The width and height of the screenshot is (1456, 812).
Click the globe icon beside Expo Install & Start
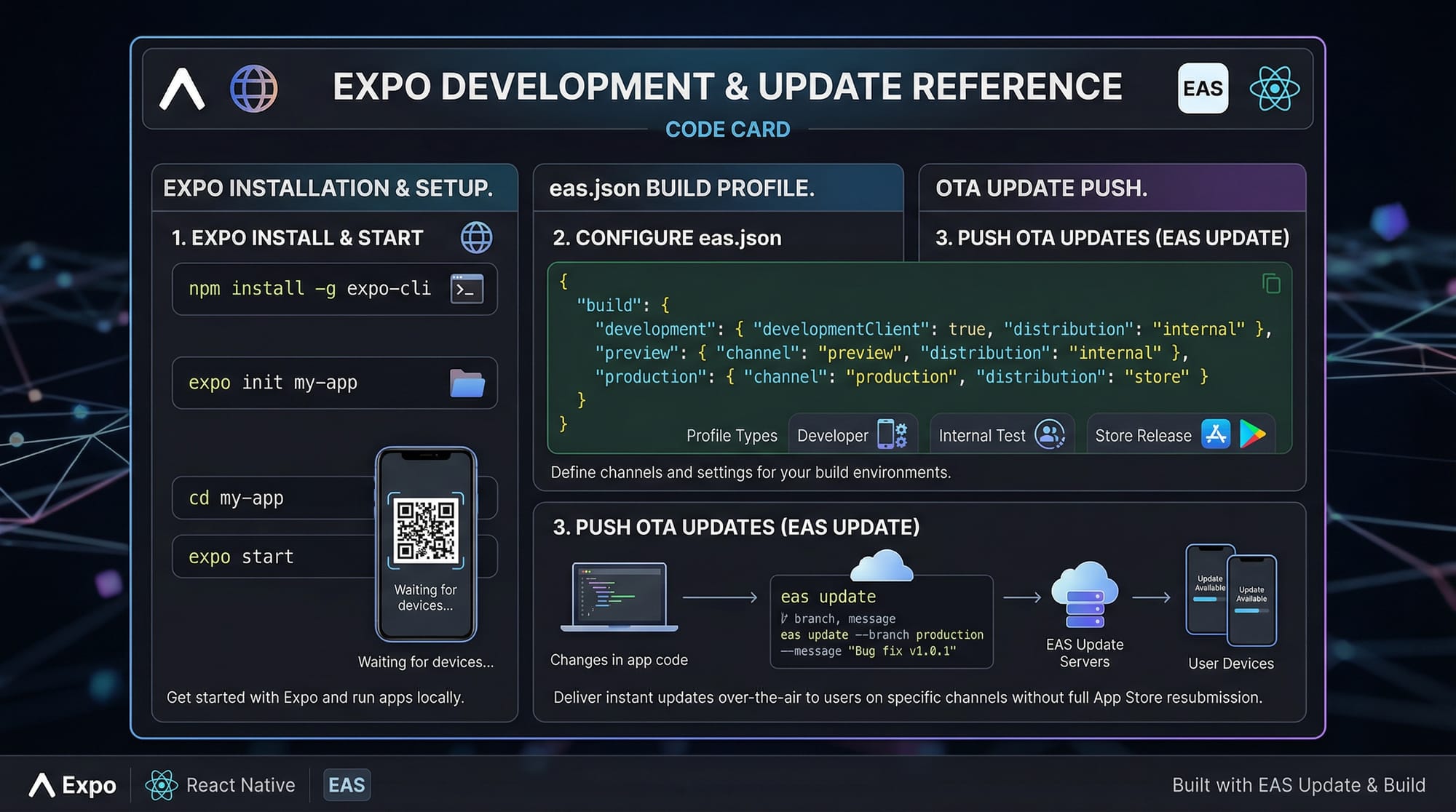[x=476, y=238]
